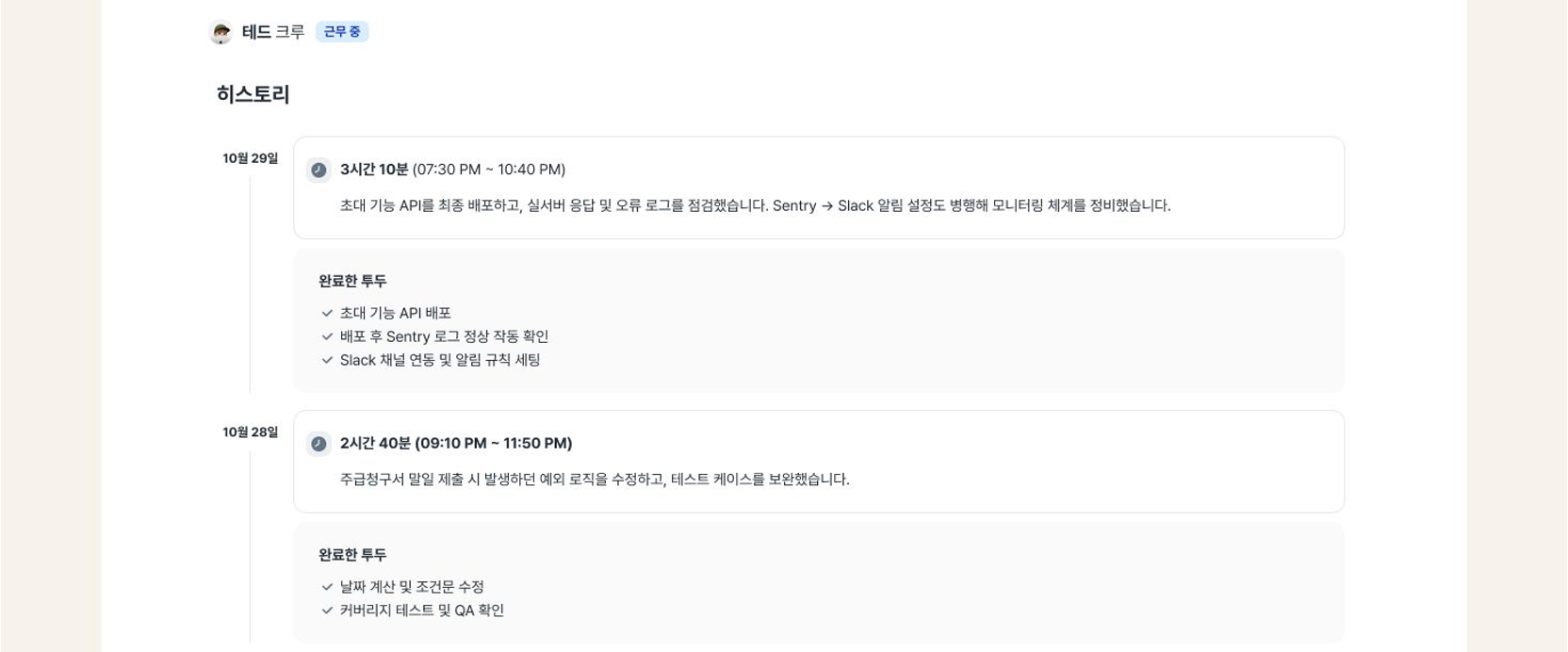Click the 10월 28일 date label

point(251,432)
